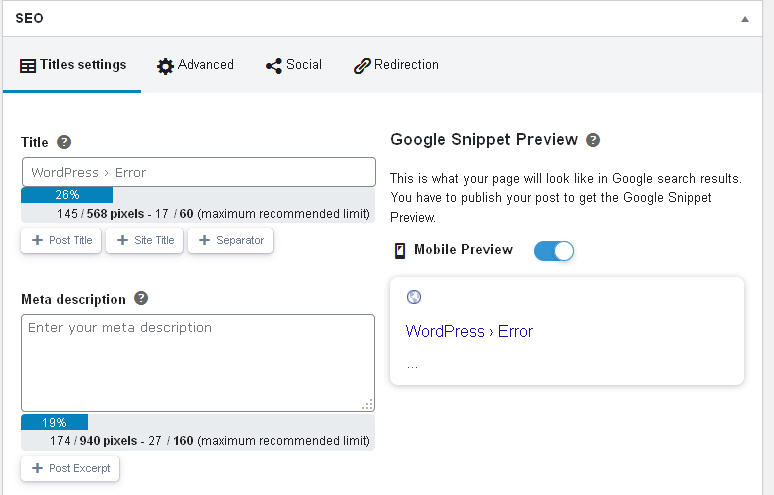Turn off the Mobile Preview switch

[554, 251]
